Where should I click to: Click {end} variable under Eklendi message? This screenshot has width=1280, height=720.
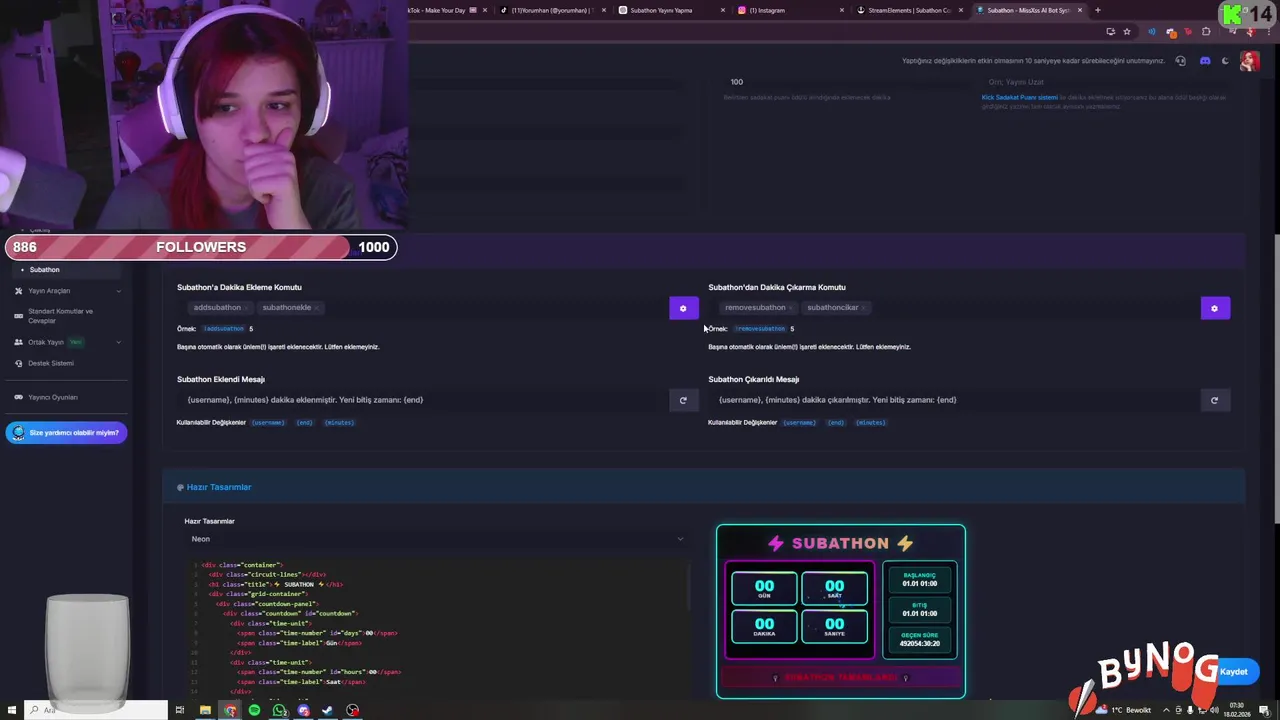pos(304,423)
